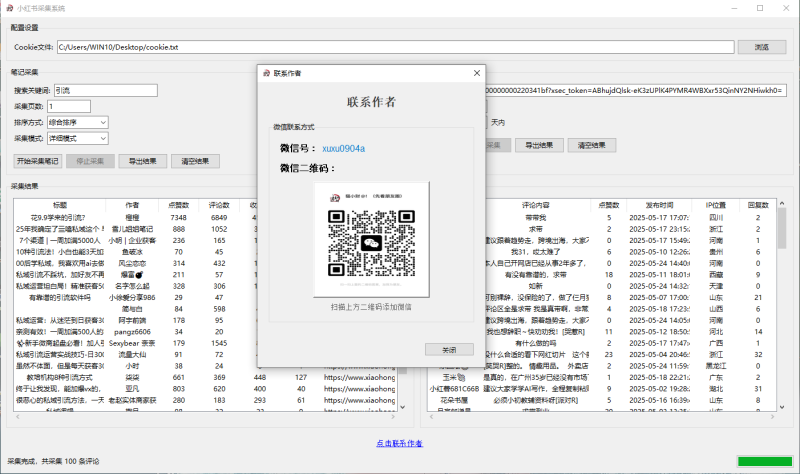Click the comment row dated 2025-05-11 18:01
This screenshot has width=800, height=474.
[x=659, y=275]
